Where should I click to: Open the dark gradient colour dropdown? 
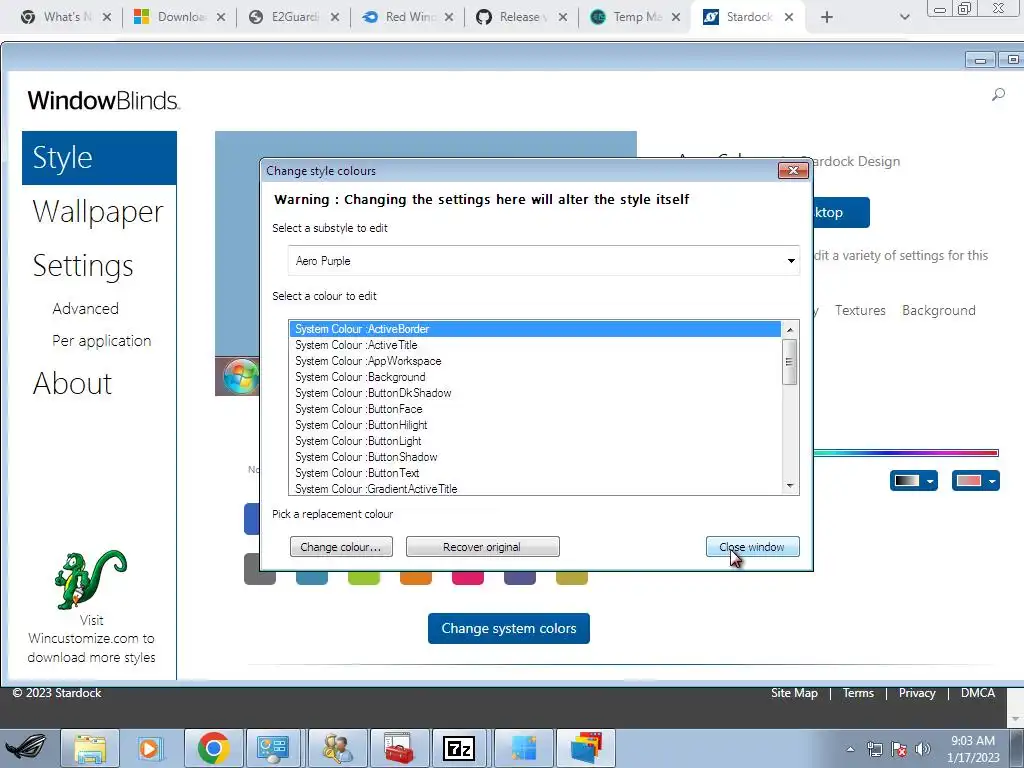[x=914, y=481]
